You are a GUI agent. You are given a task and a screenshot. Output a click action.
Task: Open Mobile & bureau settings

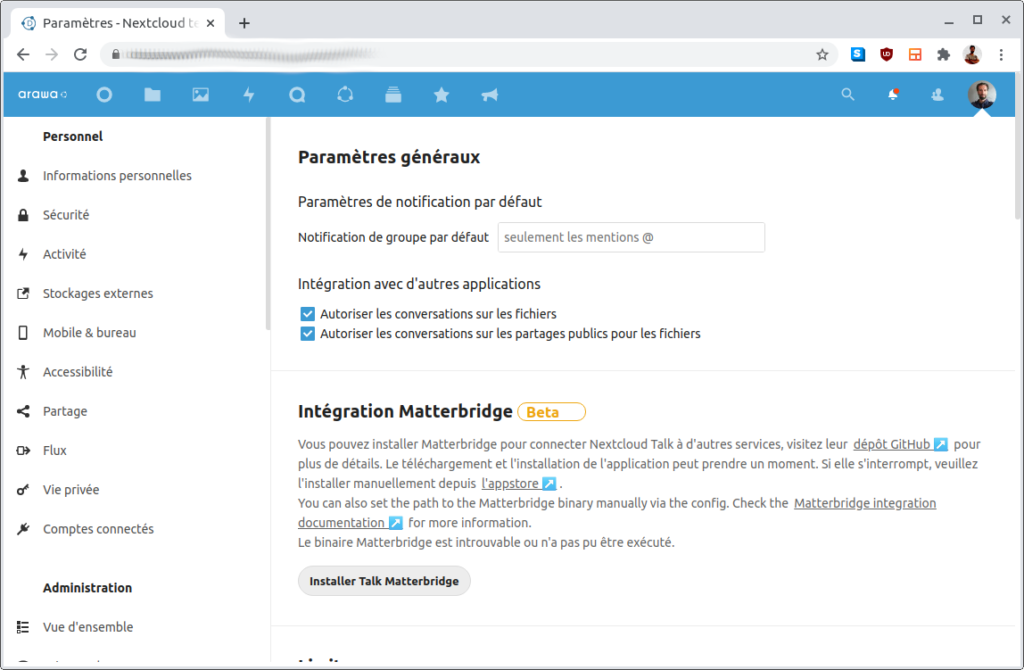[x=89, y=332]
